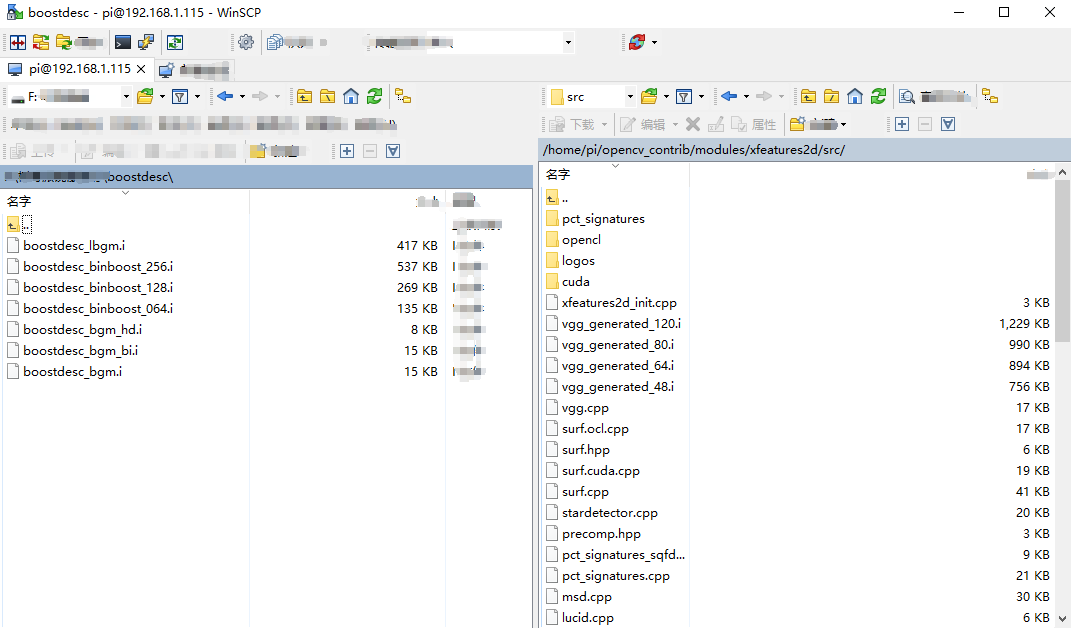
Task: Click remote select files plus icon
Action: click(902, 124)
